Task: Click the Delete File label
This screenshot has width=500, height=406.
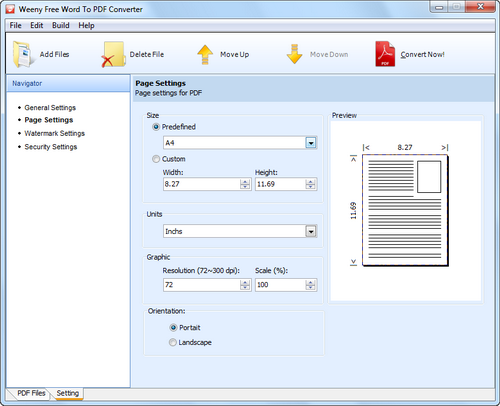Action: click(147, 54)
